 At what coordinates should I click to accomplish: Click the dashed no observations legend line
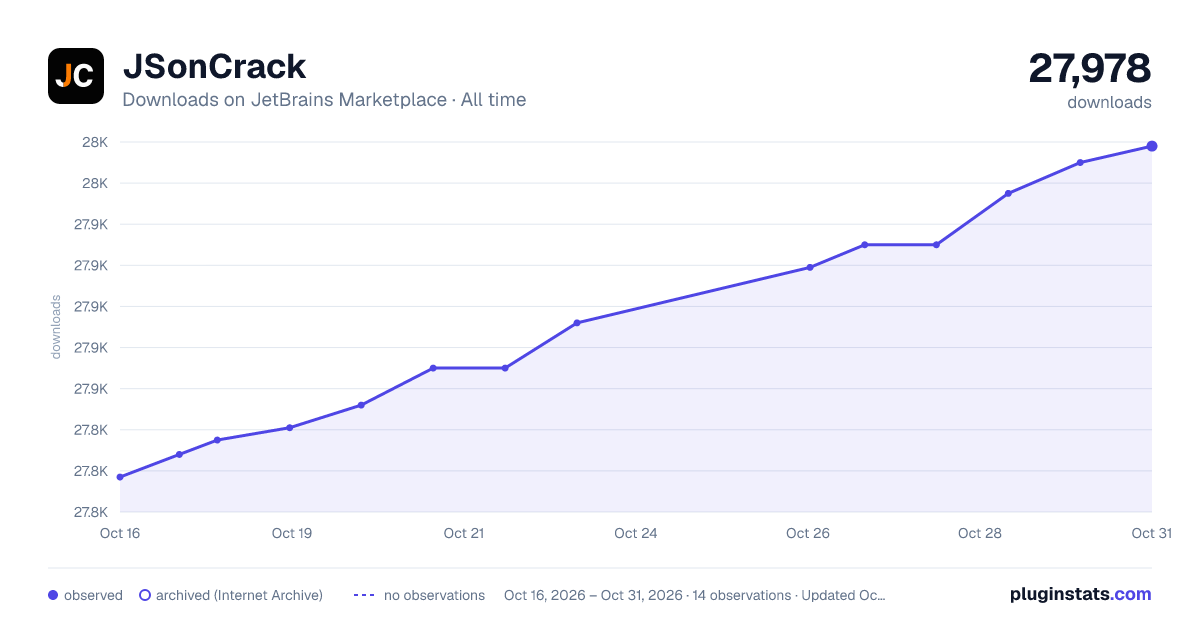(364, 595)
